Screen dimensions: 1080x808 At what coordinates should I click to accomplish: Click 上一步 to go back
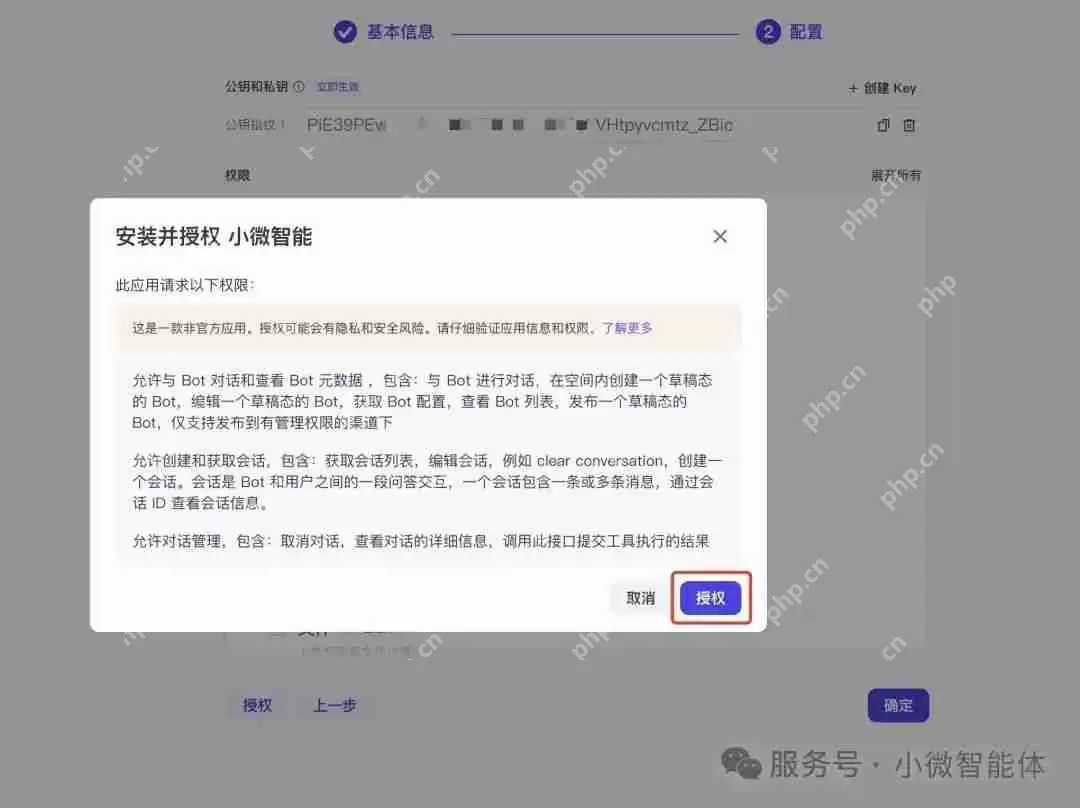click(x=337, y=705)
